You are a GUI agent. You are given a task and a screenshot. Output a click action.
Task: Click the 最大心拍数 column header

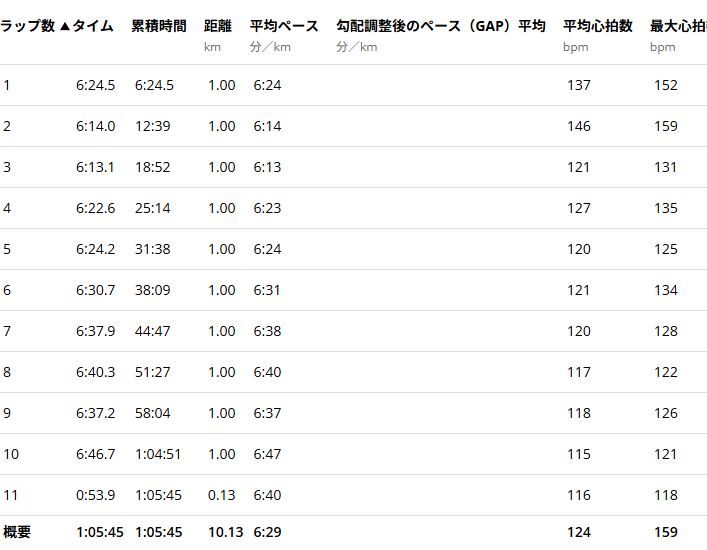click(678, 26)
